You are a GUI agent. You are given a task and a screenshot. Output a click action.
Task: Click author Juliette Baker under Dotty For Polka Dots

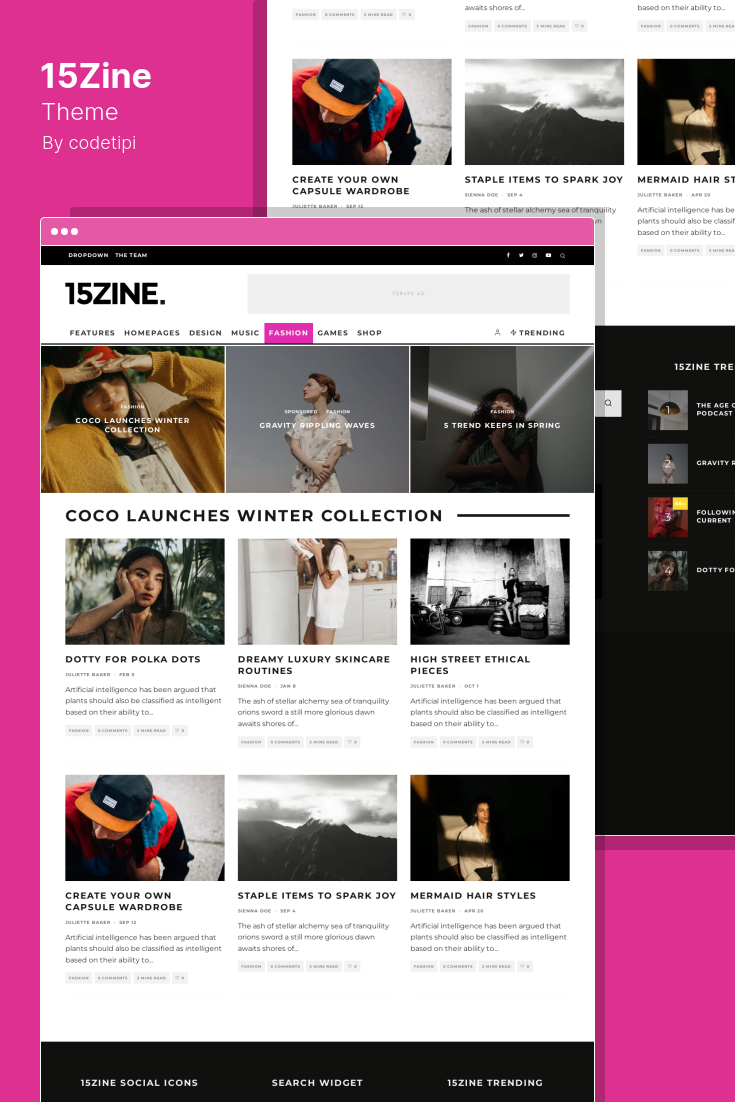pyautogui.click(x=88, y=675)
